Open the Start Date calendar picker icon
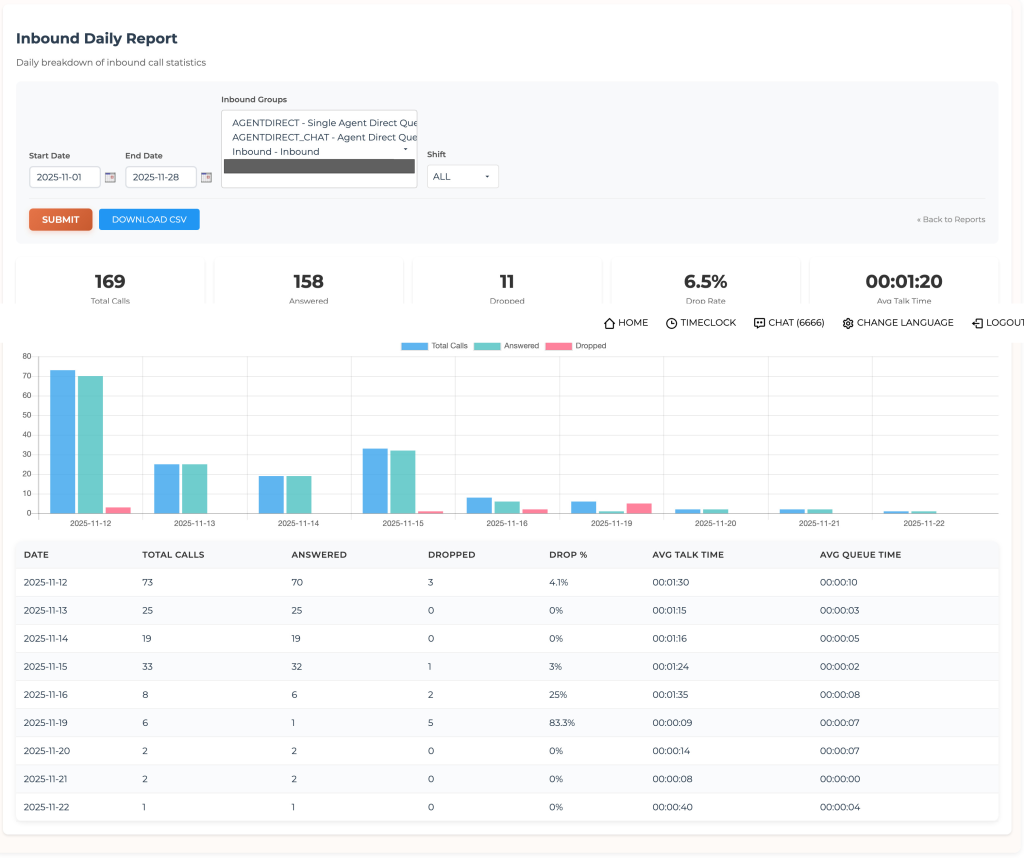Image resolution: width=1024 pixels, height=858 pixels. (110, 177)
